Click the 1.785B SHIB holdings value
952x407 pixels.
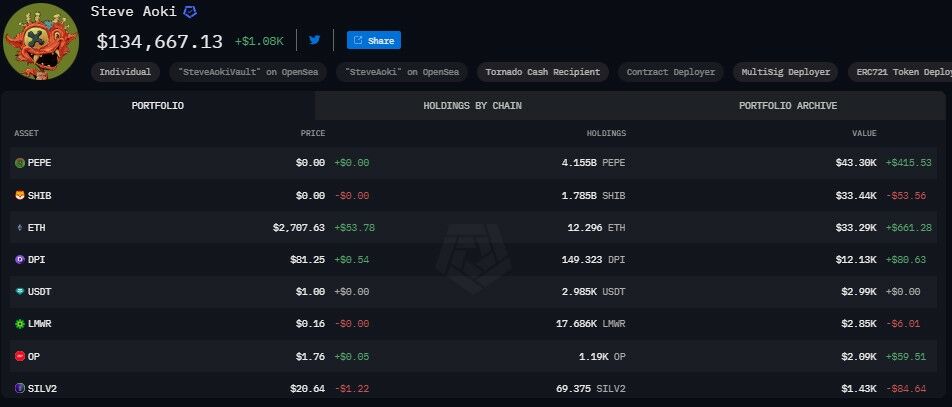[x=593, y=196]
